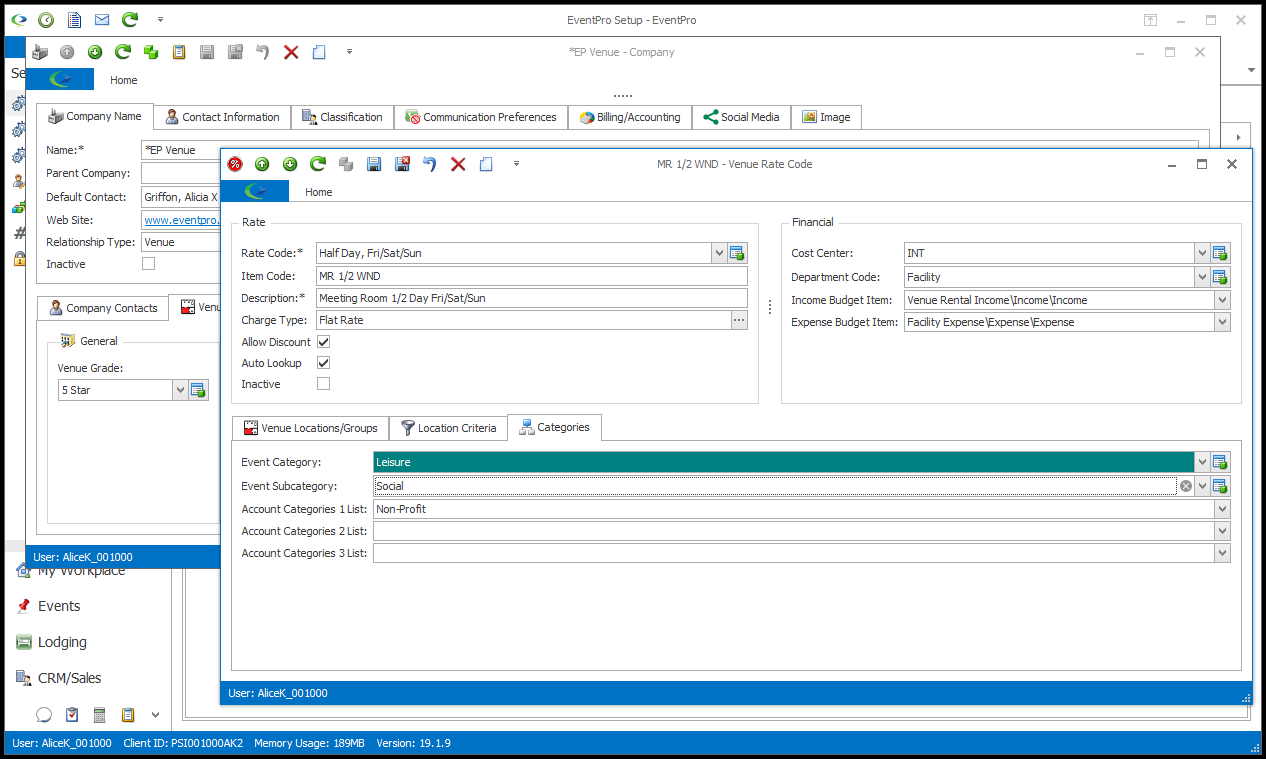
Task: Open the Image tab in Company window
Action: 826,117
